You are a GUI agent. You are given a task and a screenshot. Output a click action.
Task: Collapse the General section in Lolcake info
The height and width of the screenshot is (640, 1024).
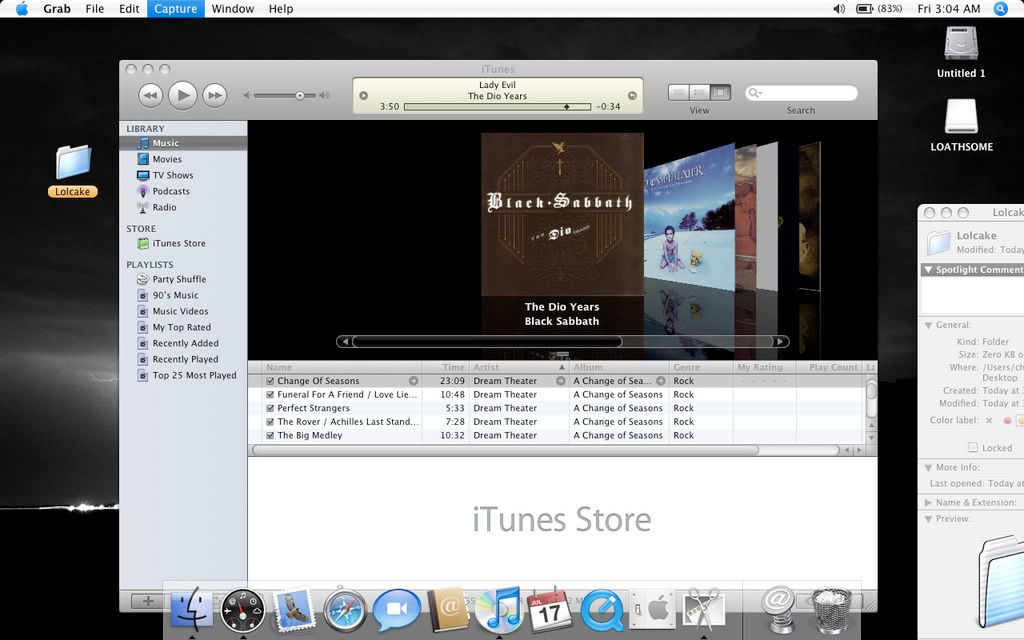[x=928, y=325]
